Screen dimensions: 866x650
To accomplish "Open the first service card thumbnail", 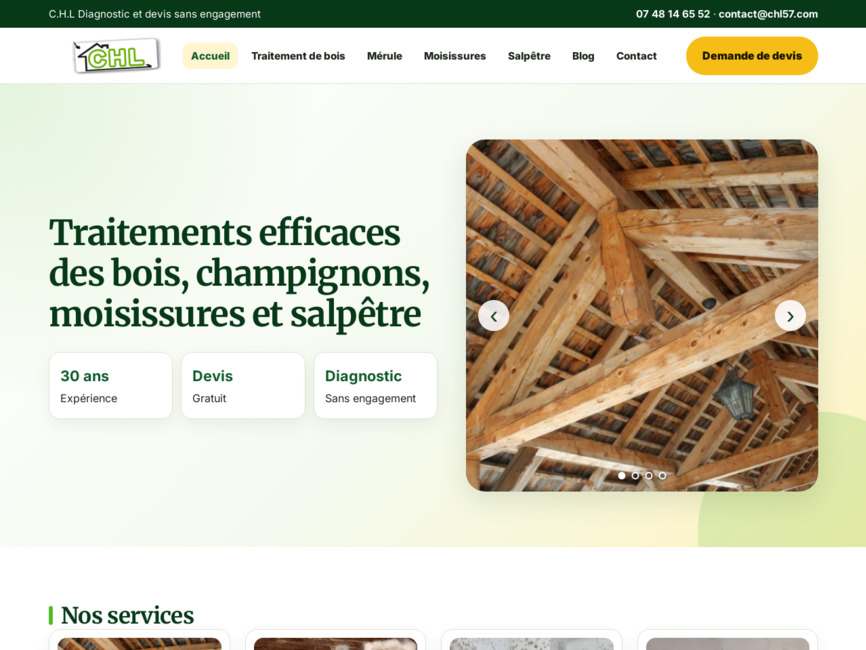I will tap(139, 644).
